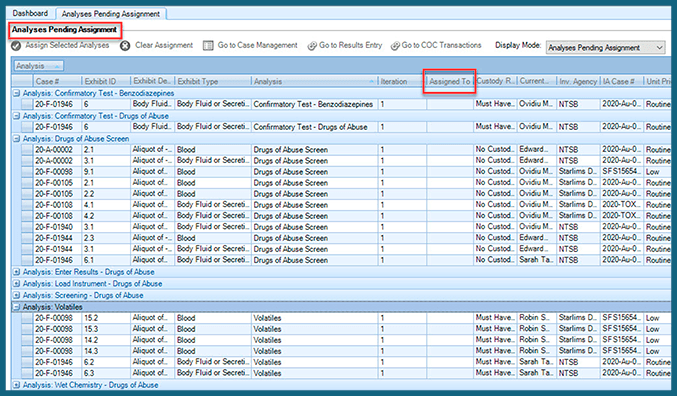This screenshot has height=396, width=677.
Task: Sort by the Analysis column header
Action: (x=314, y=81)
